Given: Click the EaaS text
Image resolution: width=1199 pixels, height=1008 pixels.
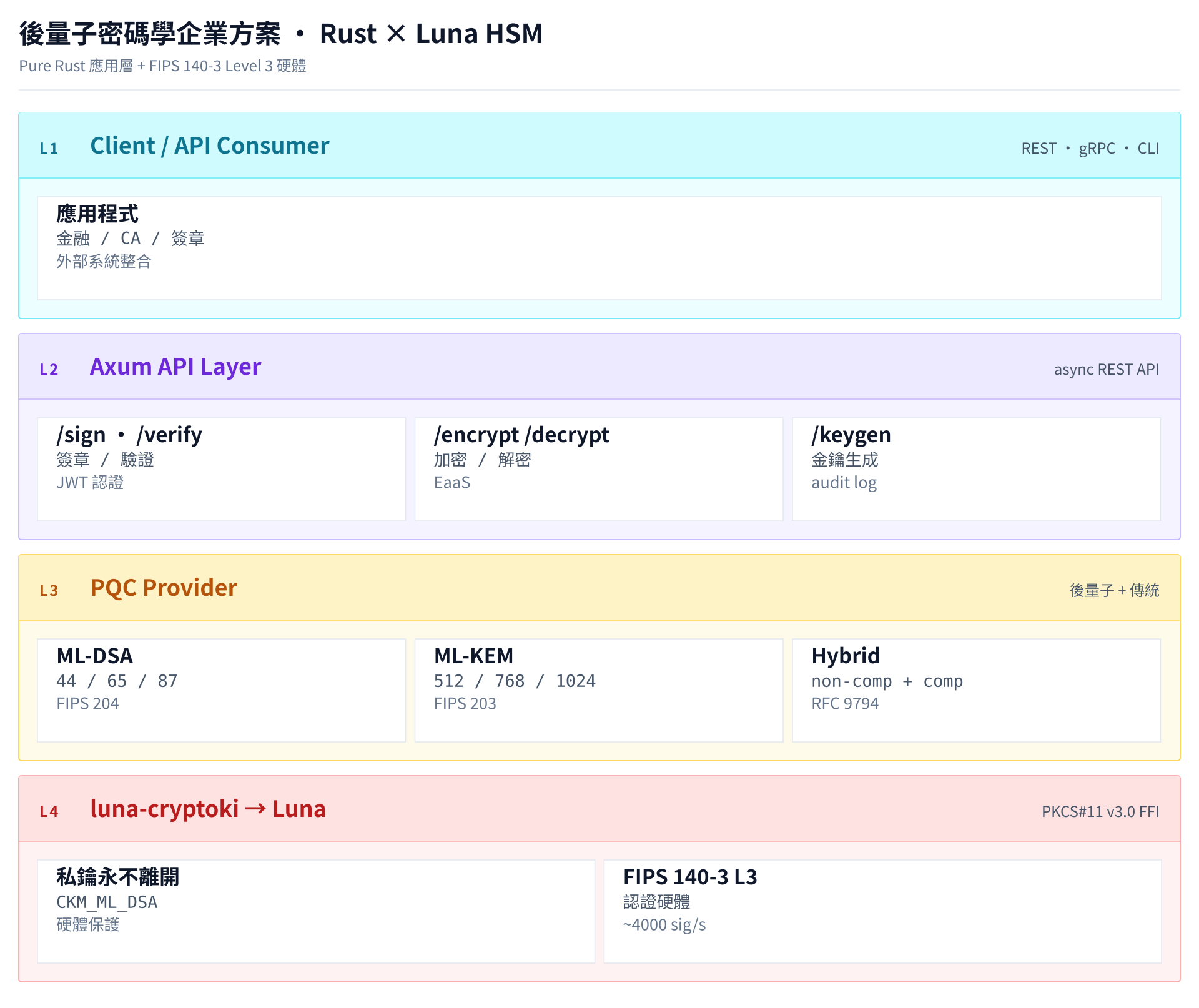Looking at the screenshot, I should (x=452, y=483).
